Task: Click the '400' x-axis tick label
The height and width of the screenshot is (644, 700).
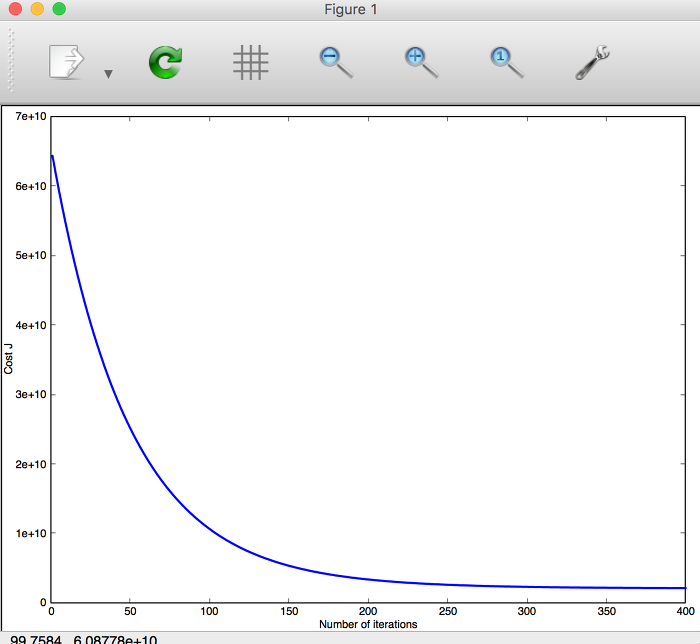Action: 685,611
